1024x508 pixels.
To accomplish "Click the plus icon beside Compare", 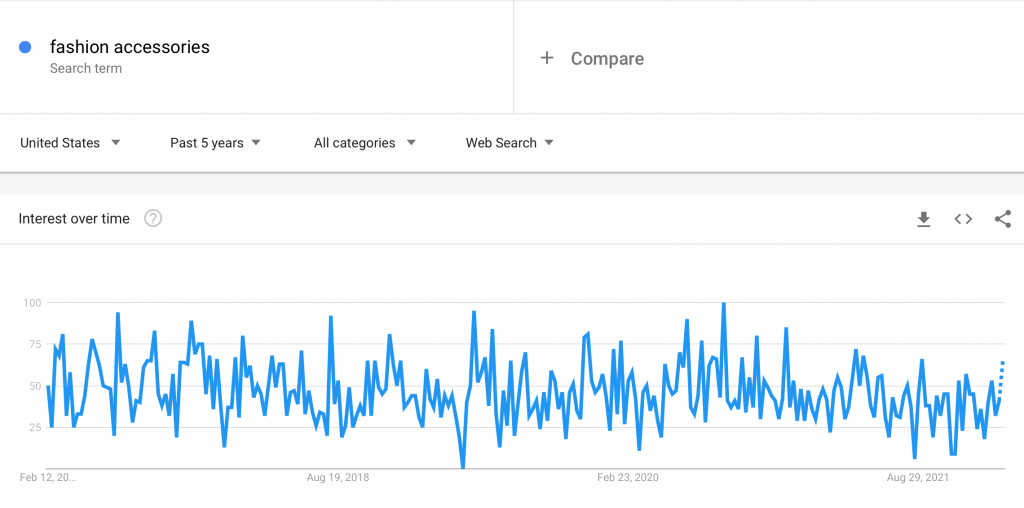I will pos(547,58).
